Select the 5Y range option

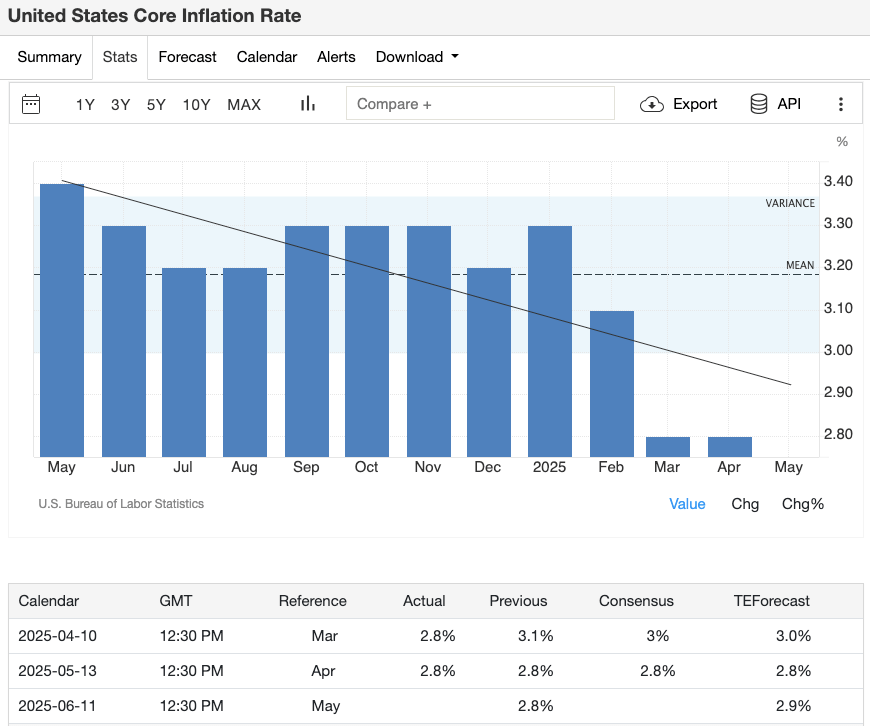pos(156,104)
